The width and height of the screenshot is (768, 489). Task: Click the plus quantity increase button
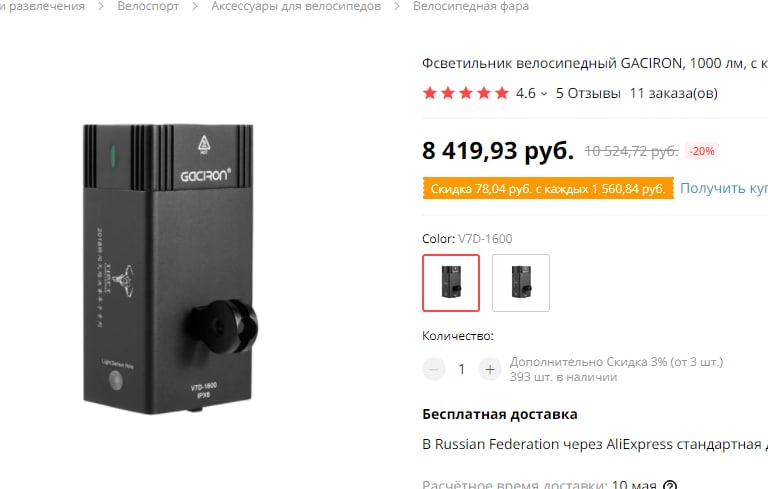coord(490,369)
